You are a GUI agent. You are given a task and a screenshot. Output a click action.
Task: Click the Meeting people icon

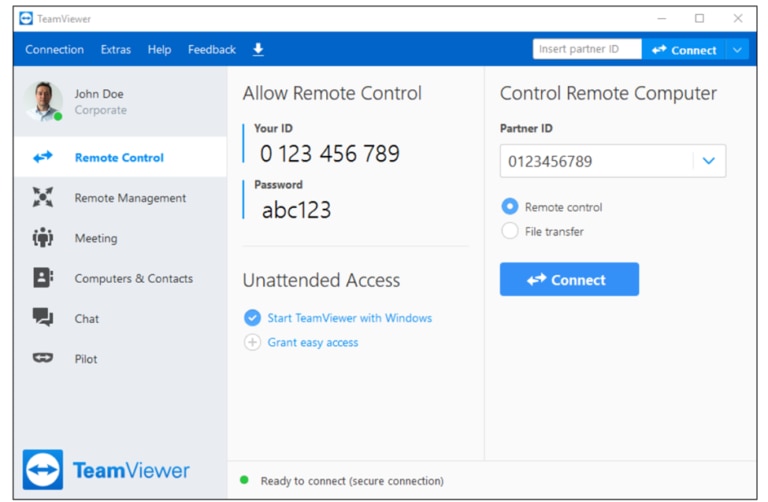tap(43, 238)
